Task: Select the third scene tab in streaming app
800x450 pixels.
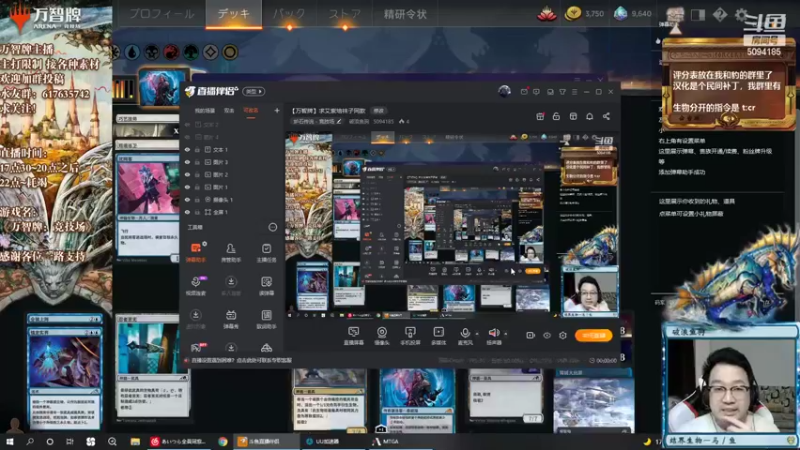Action: [x=251, y=110]
